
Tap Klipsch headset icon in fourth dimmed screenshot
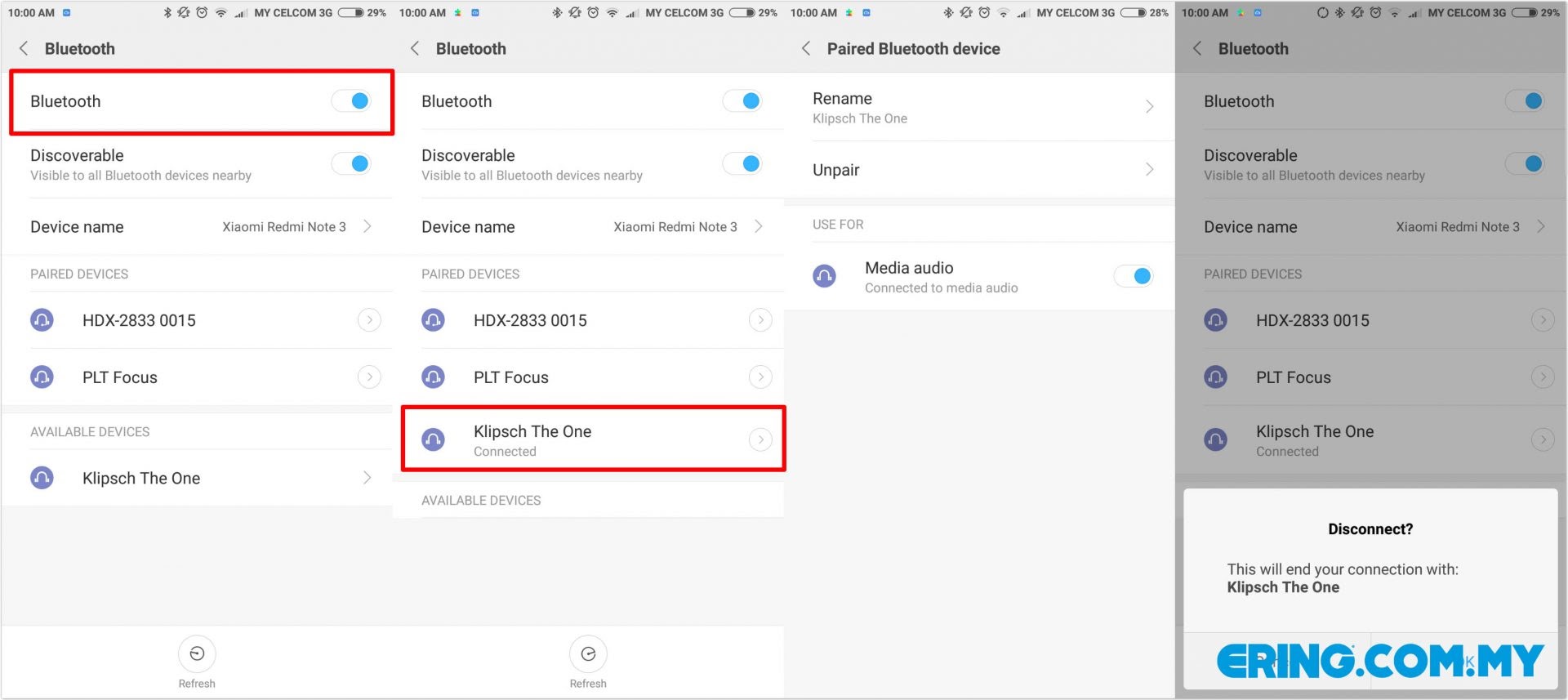[1215, 439]
